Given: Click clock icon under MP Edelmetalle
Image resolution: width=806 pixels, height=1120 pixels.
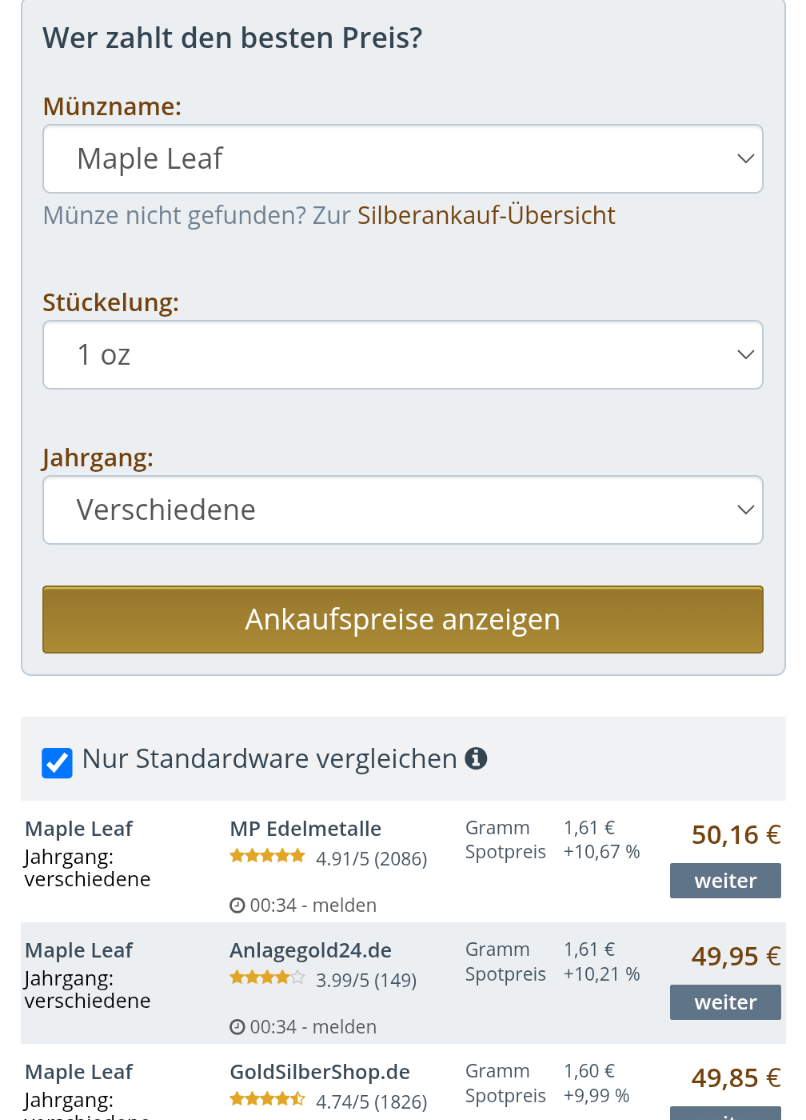Looking at the screenshot, I should 237,906.
